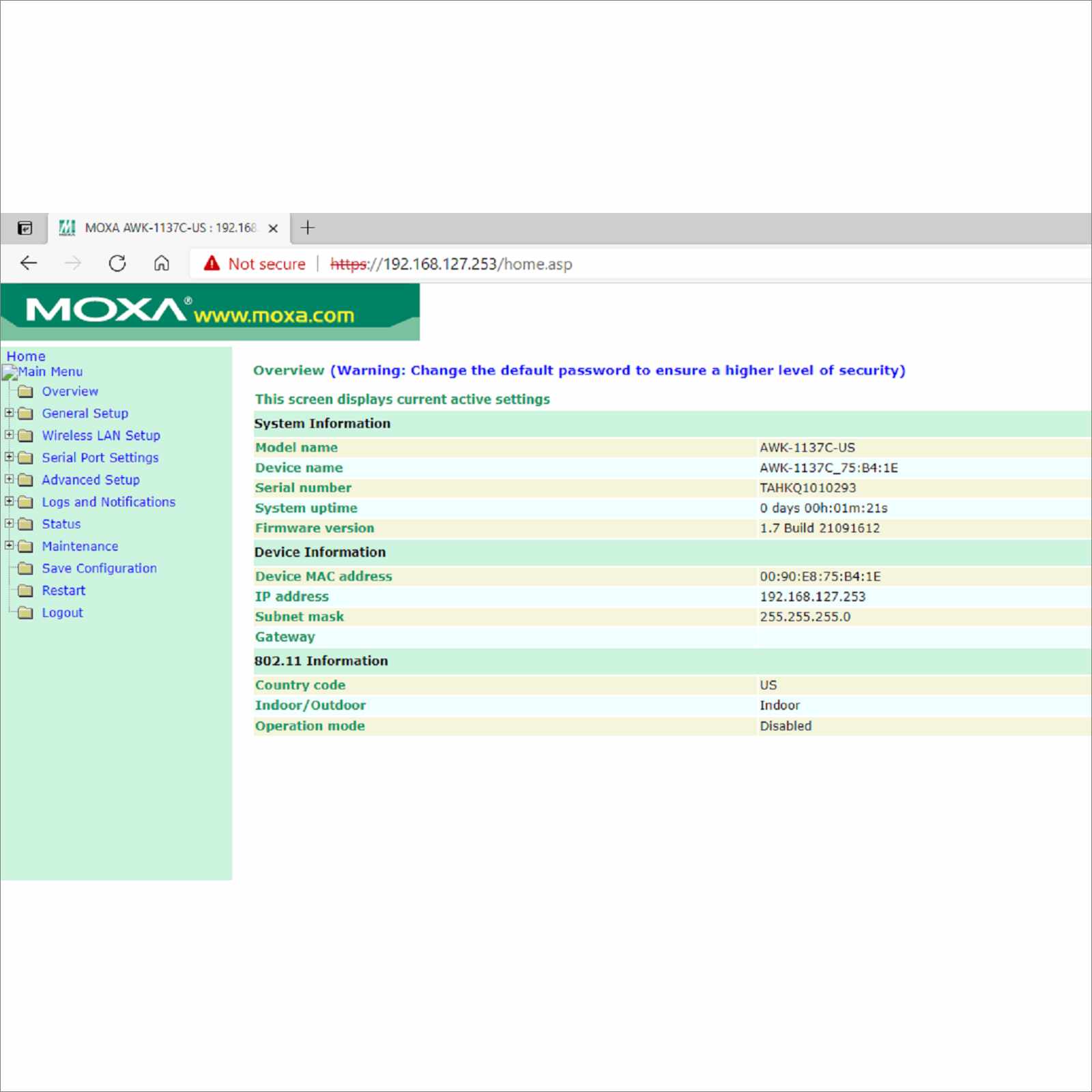The width and height of the screenshot is (1092, 1092).
Task: Click the Logs and Notifications folder icon
Action: coord(25,502)
